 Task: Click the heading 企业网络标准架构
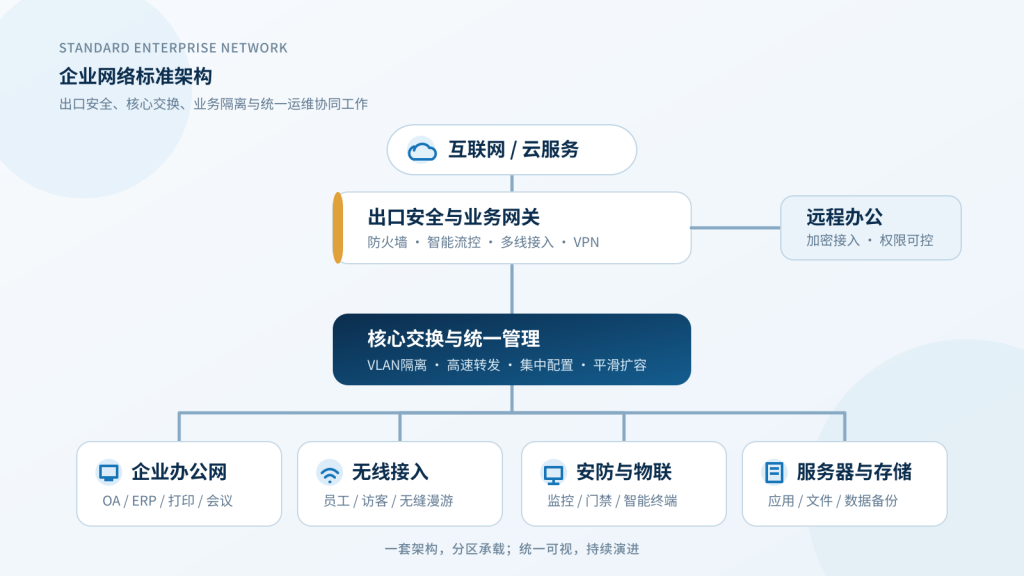(136, 76)
